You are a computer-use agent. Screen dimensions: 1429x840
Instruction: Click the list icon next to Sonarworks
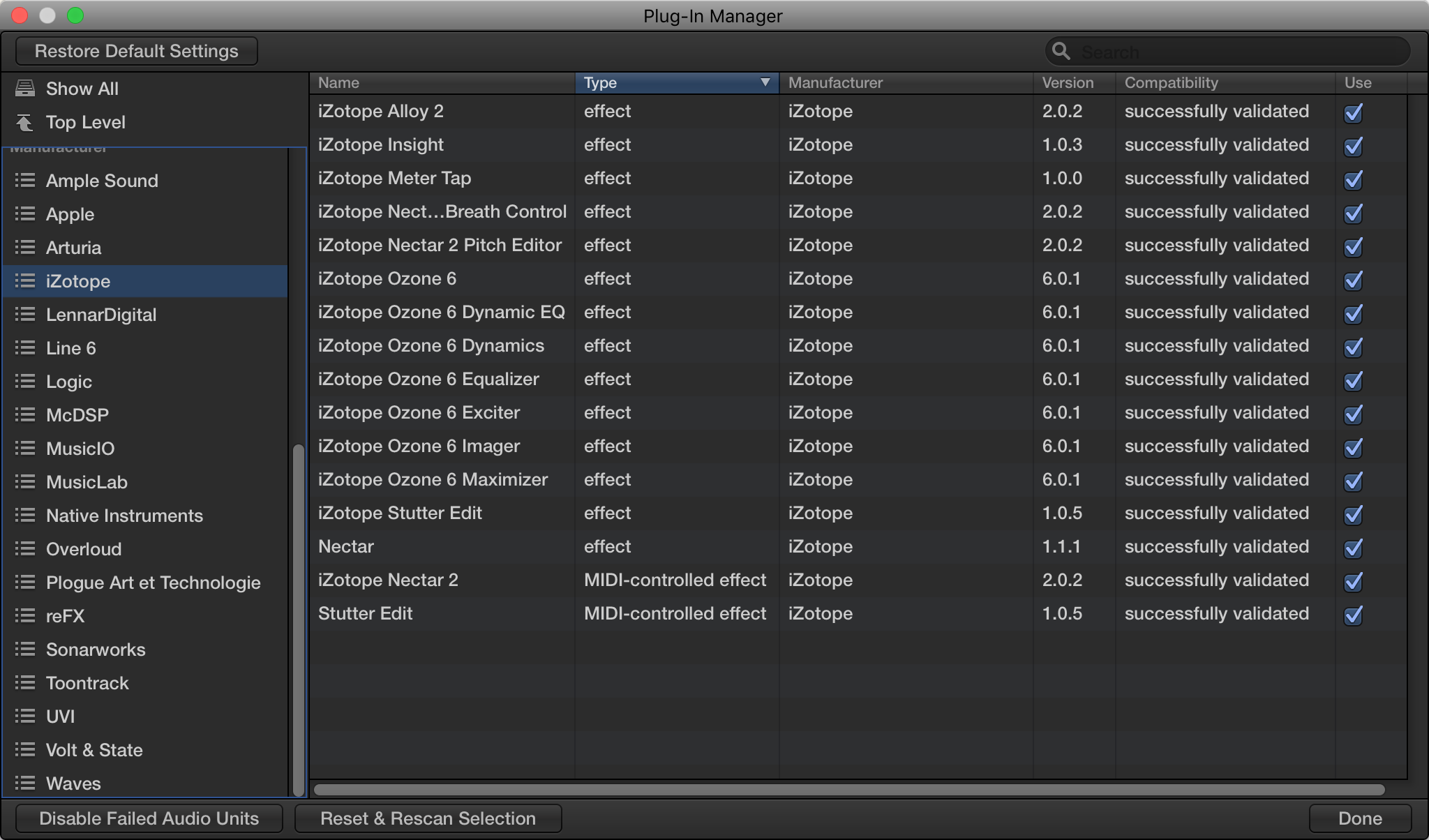tap(25, 649)
